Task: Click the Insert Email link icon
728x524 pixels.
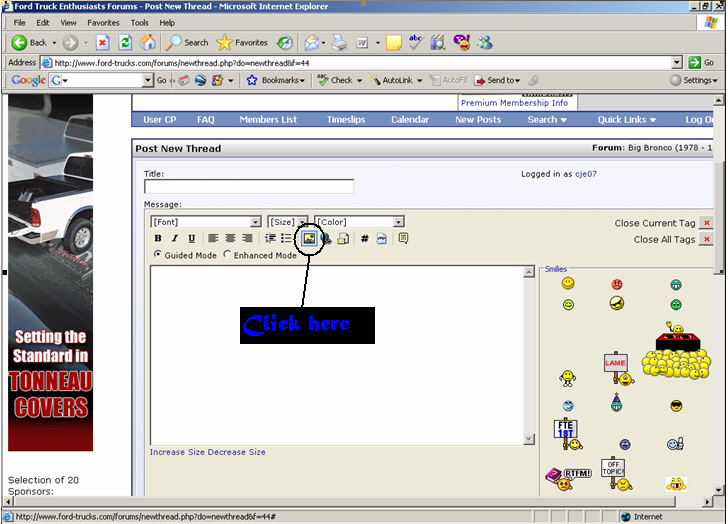Action: coord(343,239)
